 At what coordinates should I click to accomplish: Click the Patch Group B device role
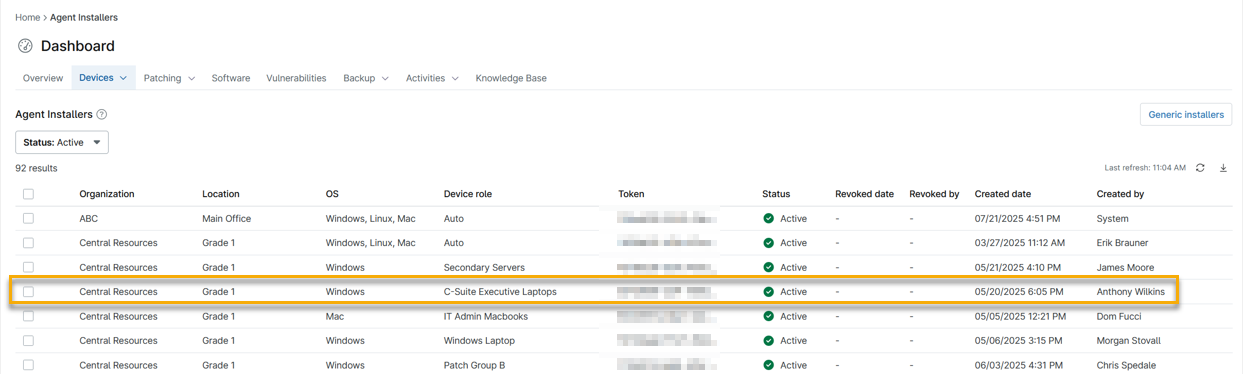[474, 365]
